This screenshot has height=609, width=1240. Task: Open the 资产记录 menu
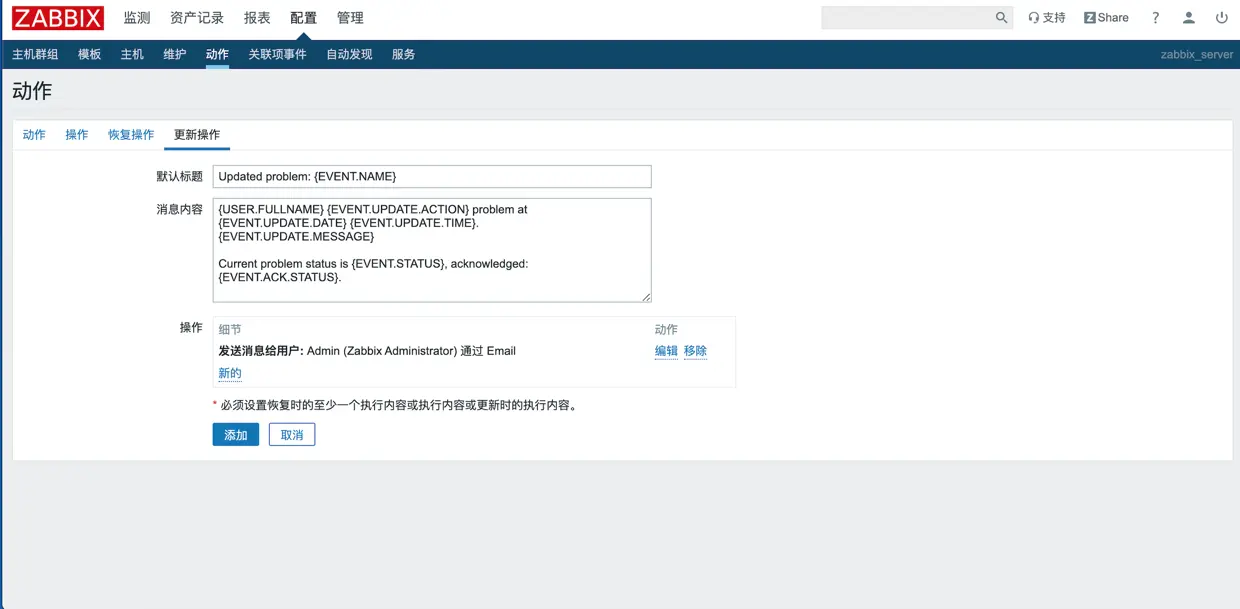[x=195, y=17]
